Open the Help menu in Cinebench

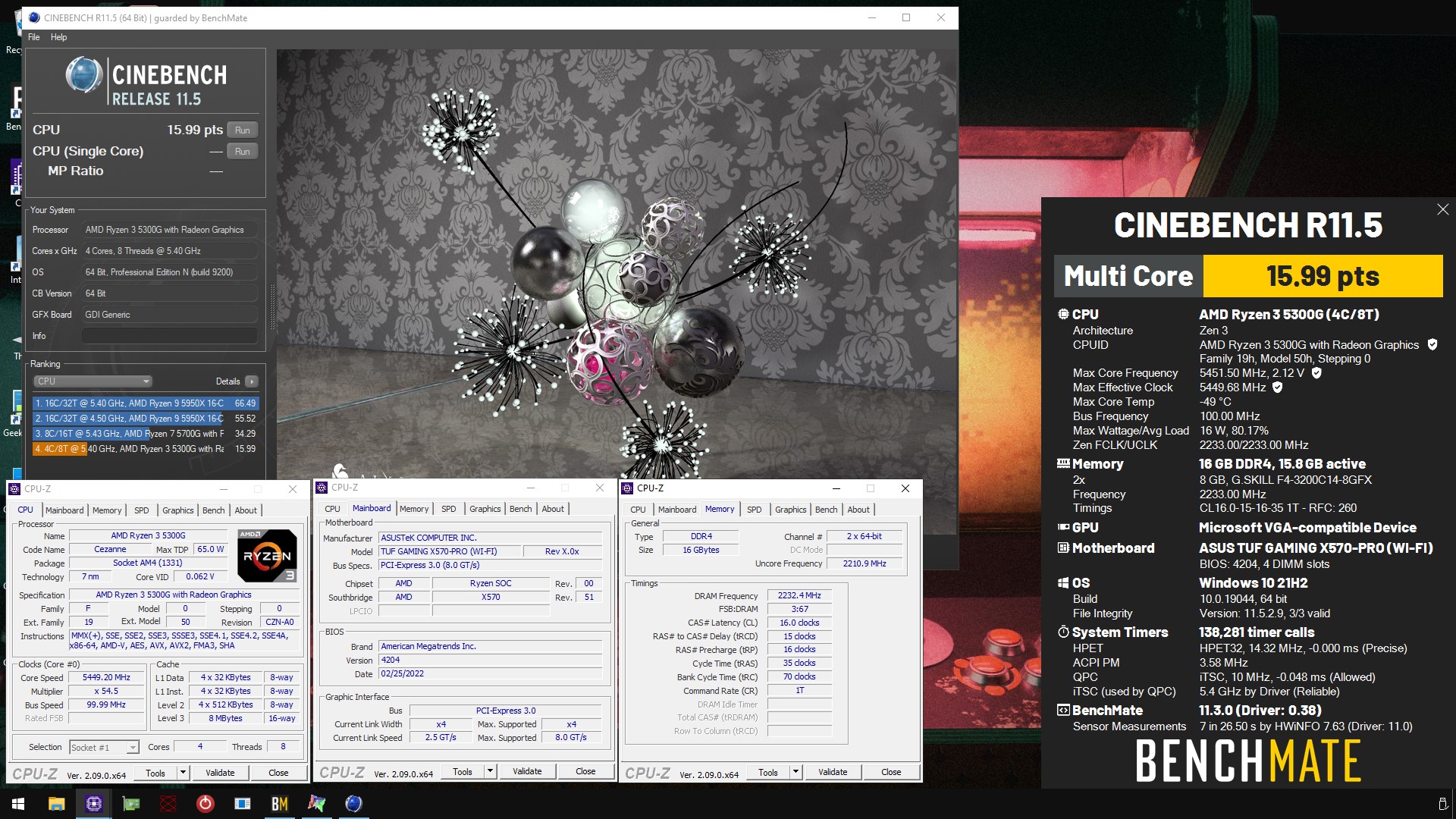[58, 37]
